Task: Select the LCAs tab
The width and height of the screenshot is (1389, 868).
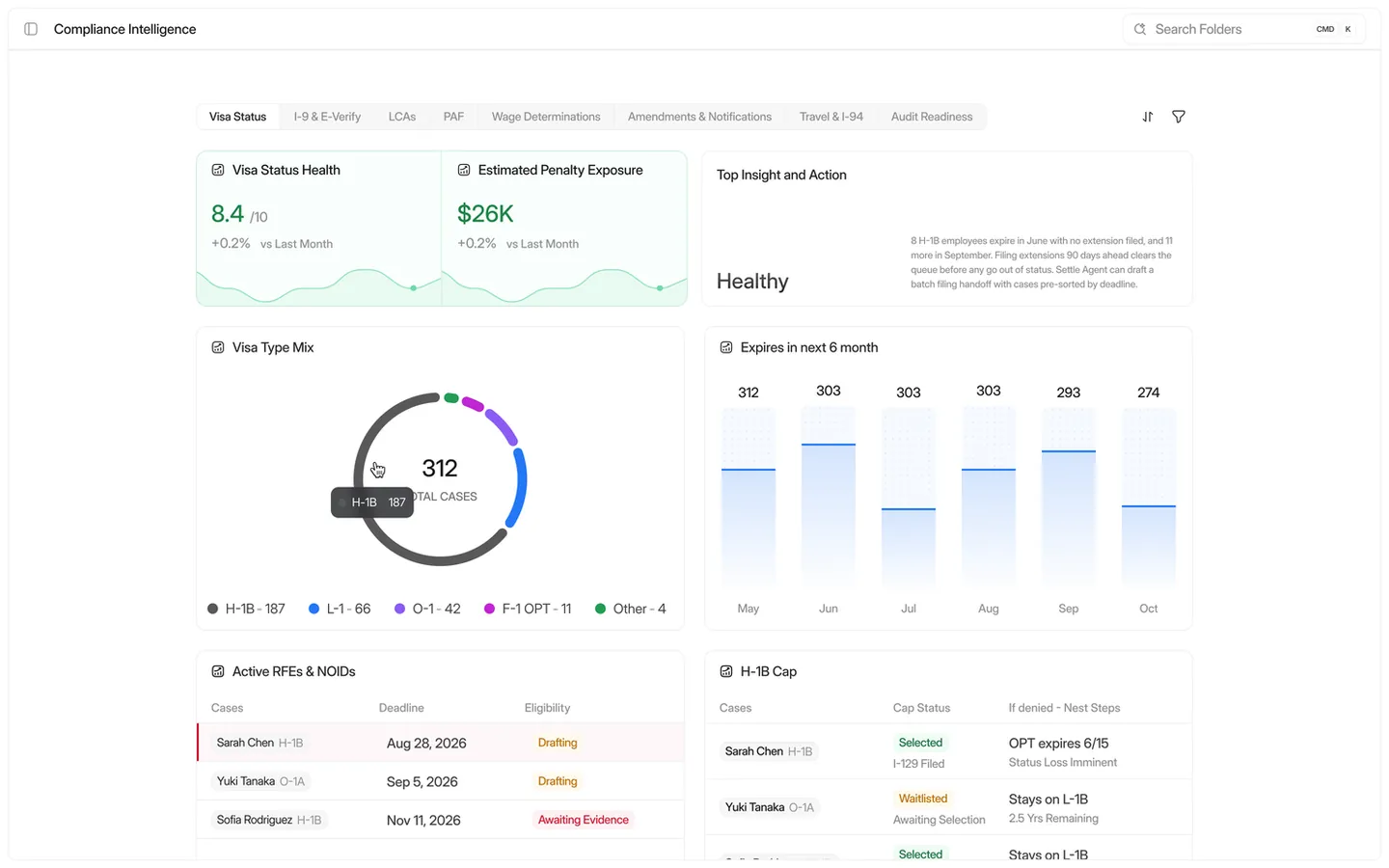Action: [402, 117]
